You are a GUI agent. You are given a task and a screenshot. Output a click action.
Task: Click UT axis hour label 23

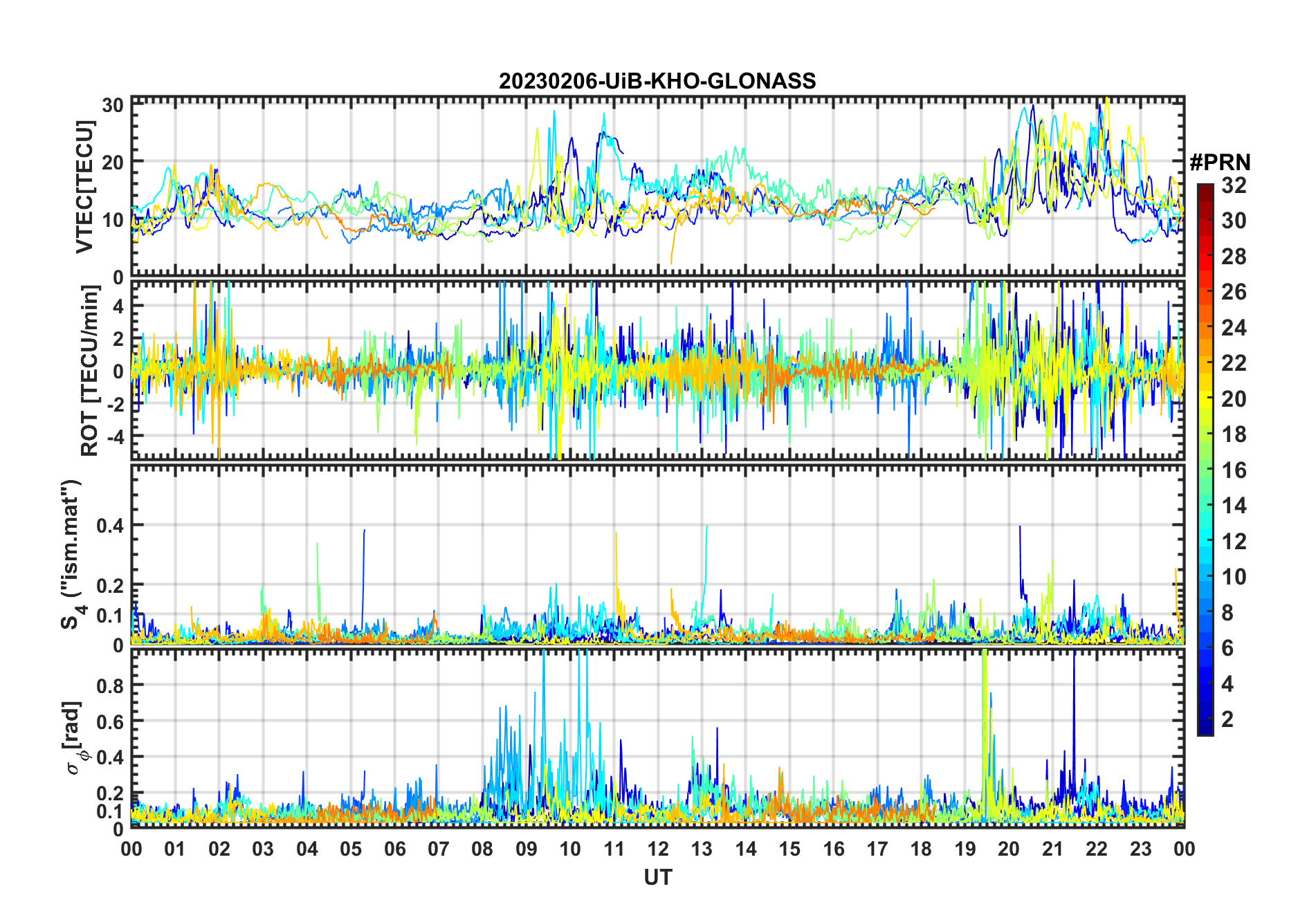point(1140,849)
